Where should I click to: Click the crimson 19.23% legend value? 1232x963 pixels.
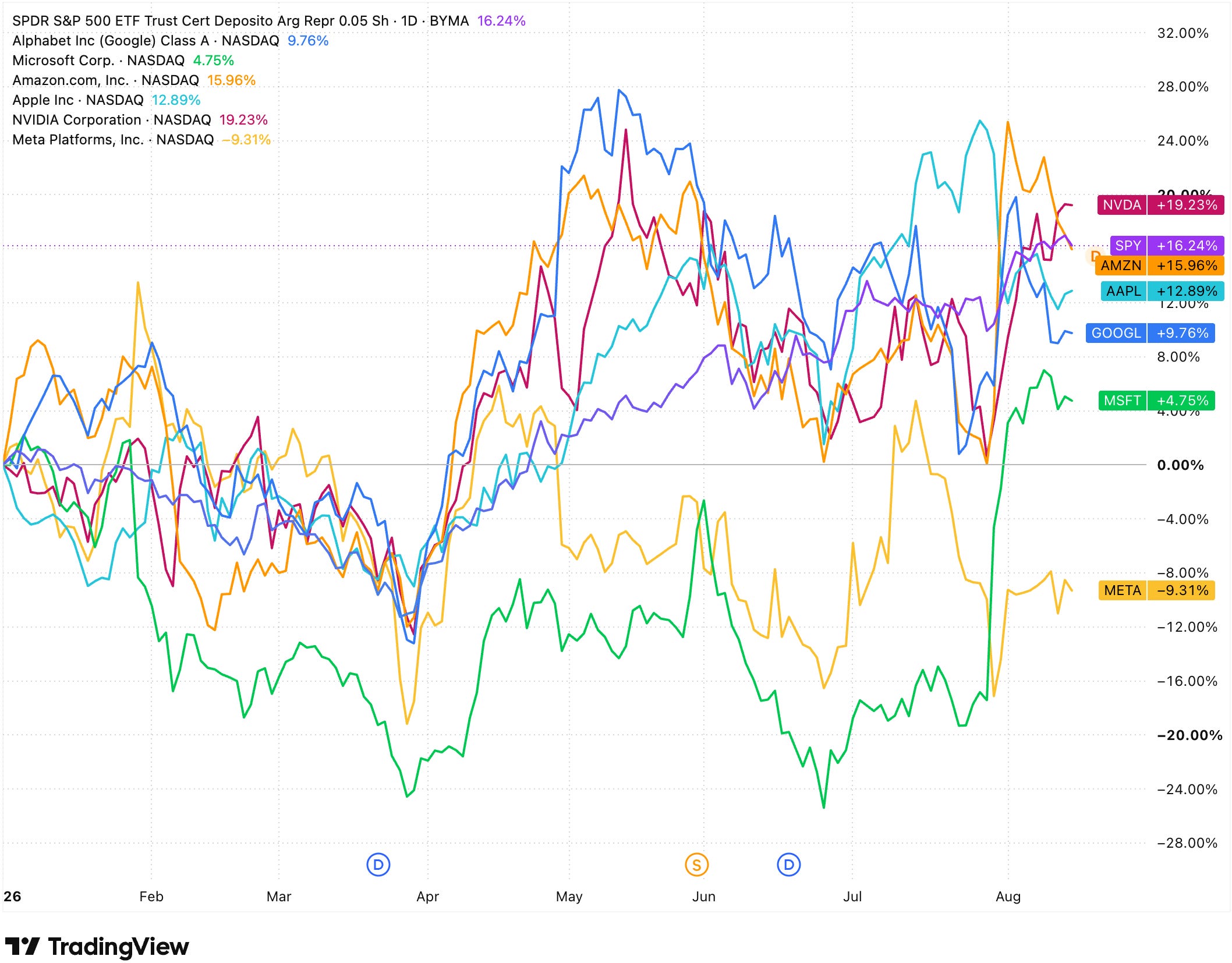243,120
